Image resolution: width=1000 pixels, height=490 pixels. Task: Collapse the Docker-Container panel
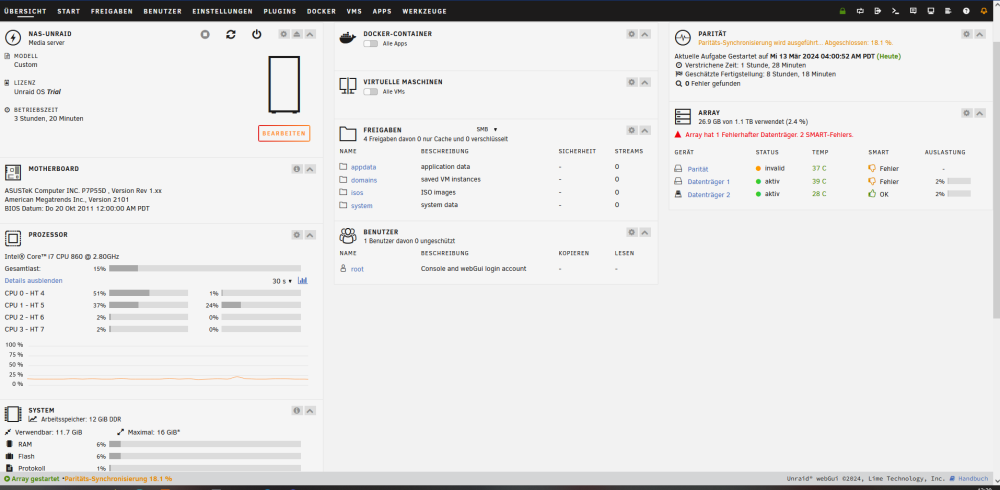pyautogui.click(x=645, y=34)
